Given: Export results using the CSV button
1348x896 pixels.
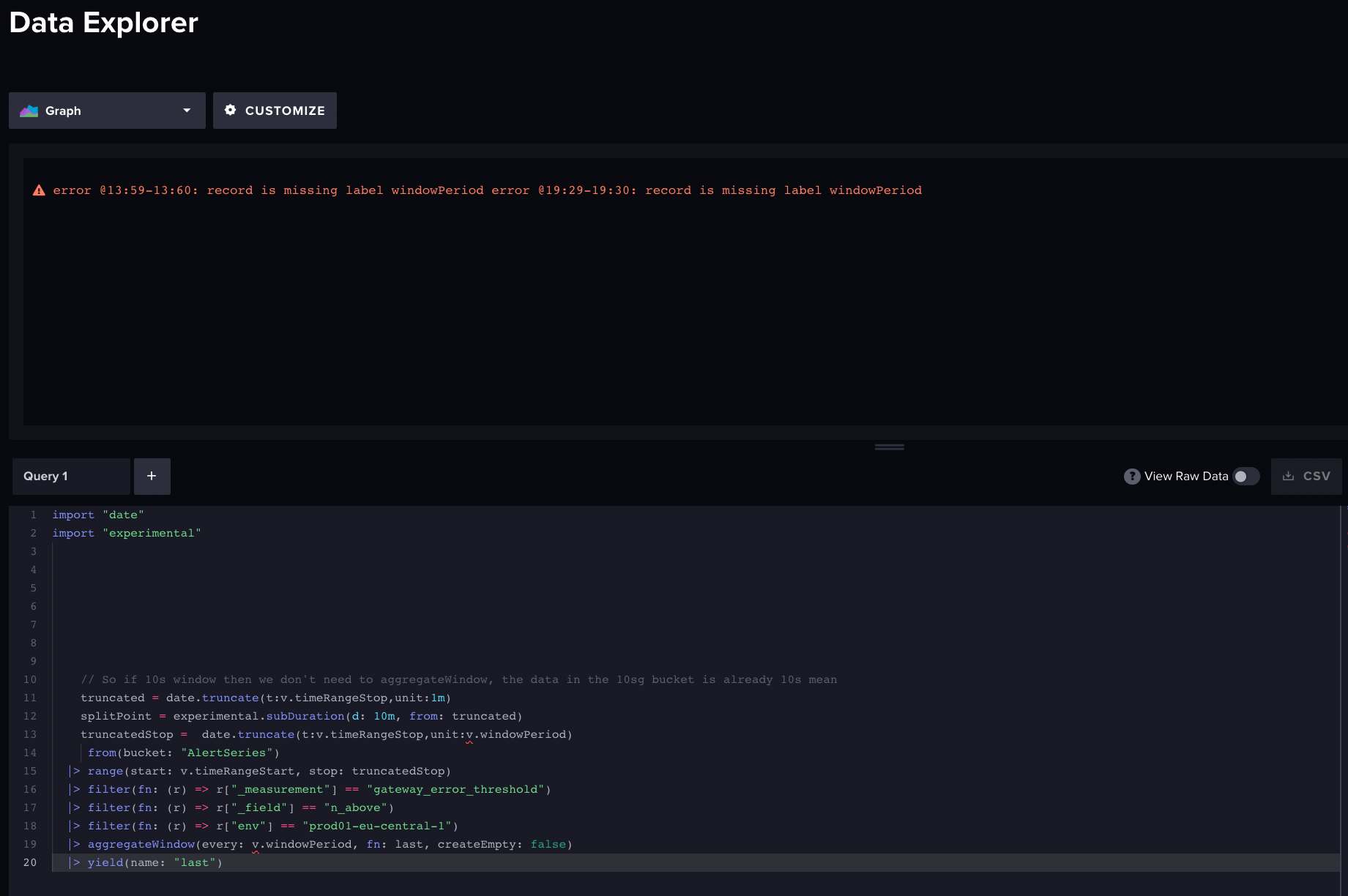Looking at the screenshot, I should point(1306,476).
